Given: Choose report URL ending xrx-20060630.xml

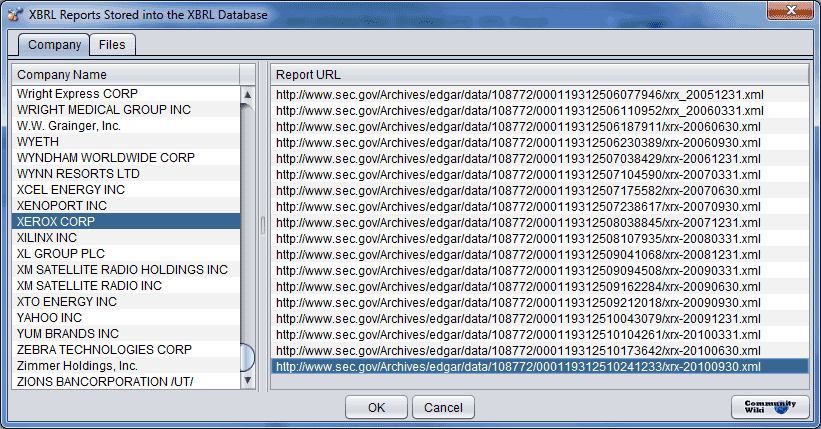Looking at the screenshot, I should [540, 127].
